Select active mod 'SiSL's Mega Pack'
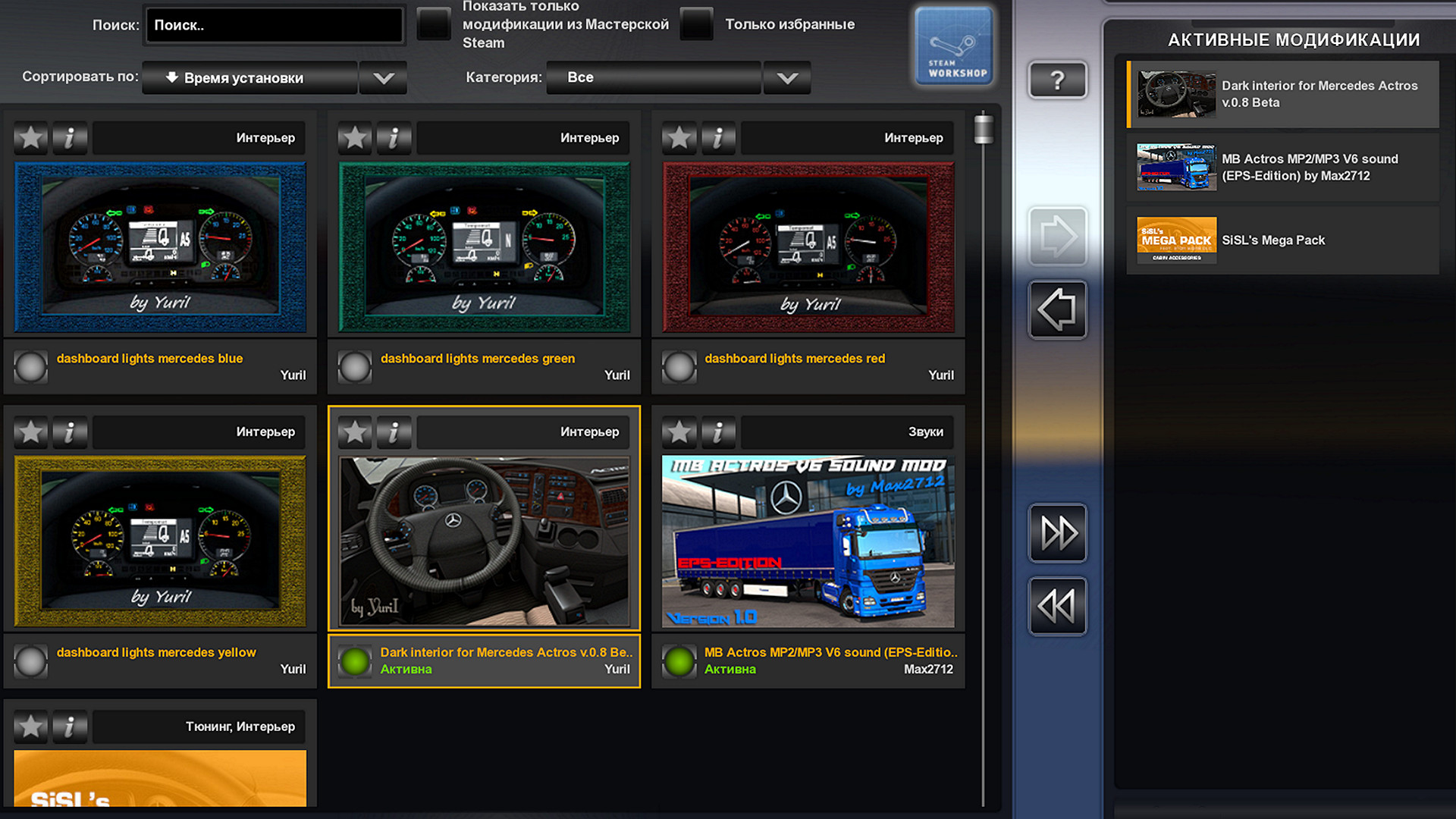The image size is (1456, 819). [x=1283, y=240]
